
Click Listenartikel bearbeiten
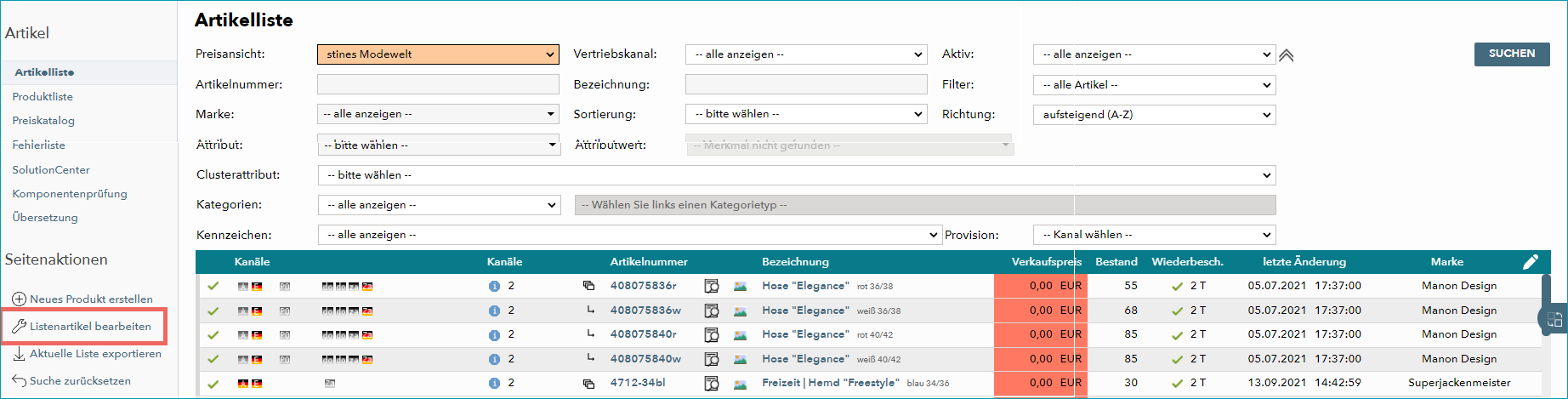[x=82, y=327]
